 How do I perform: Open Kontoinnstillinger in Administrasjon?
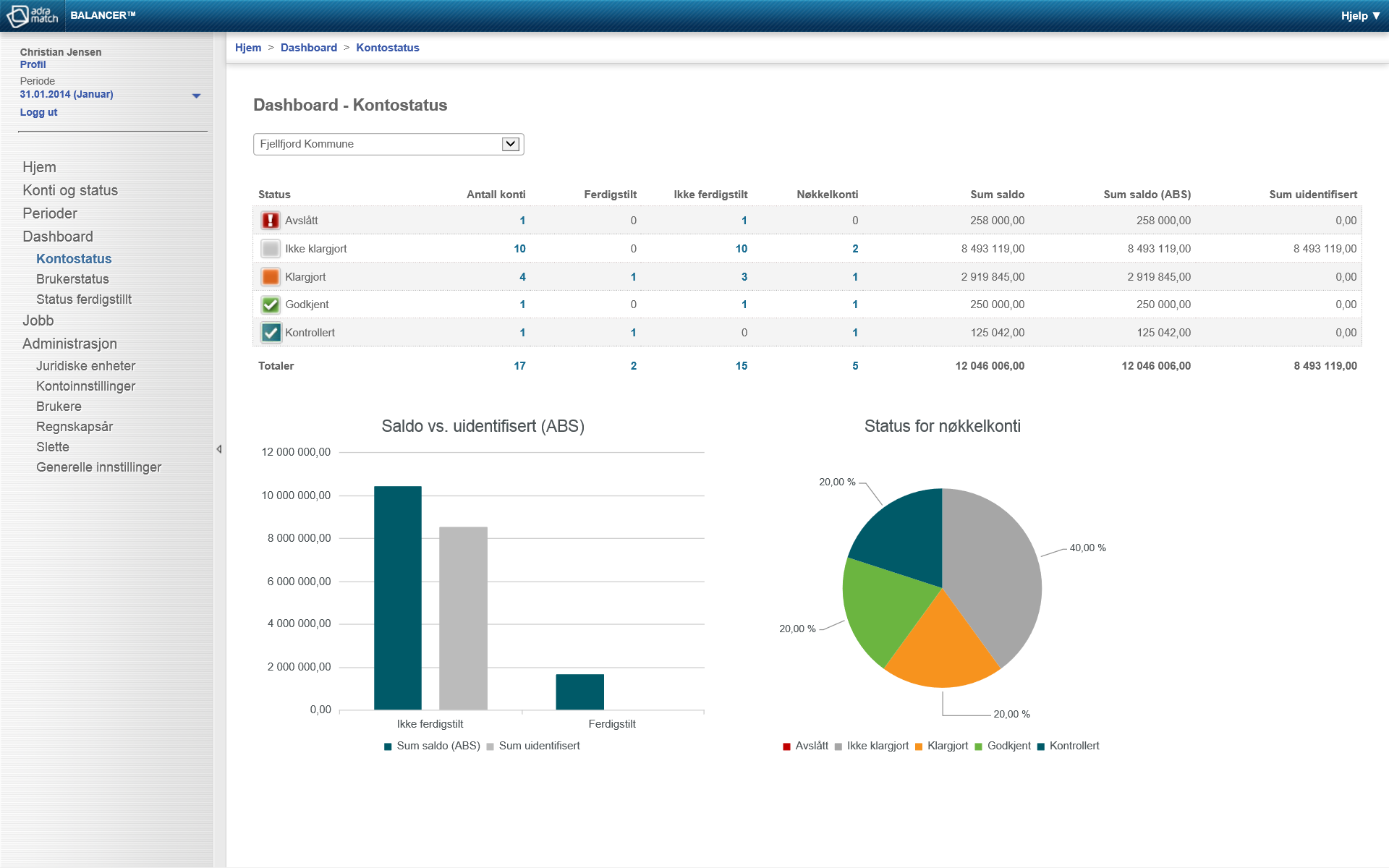point(85,386)
